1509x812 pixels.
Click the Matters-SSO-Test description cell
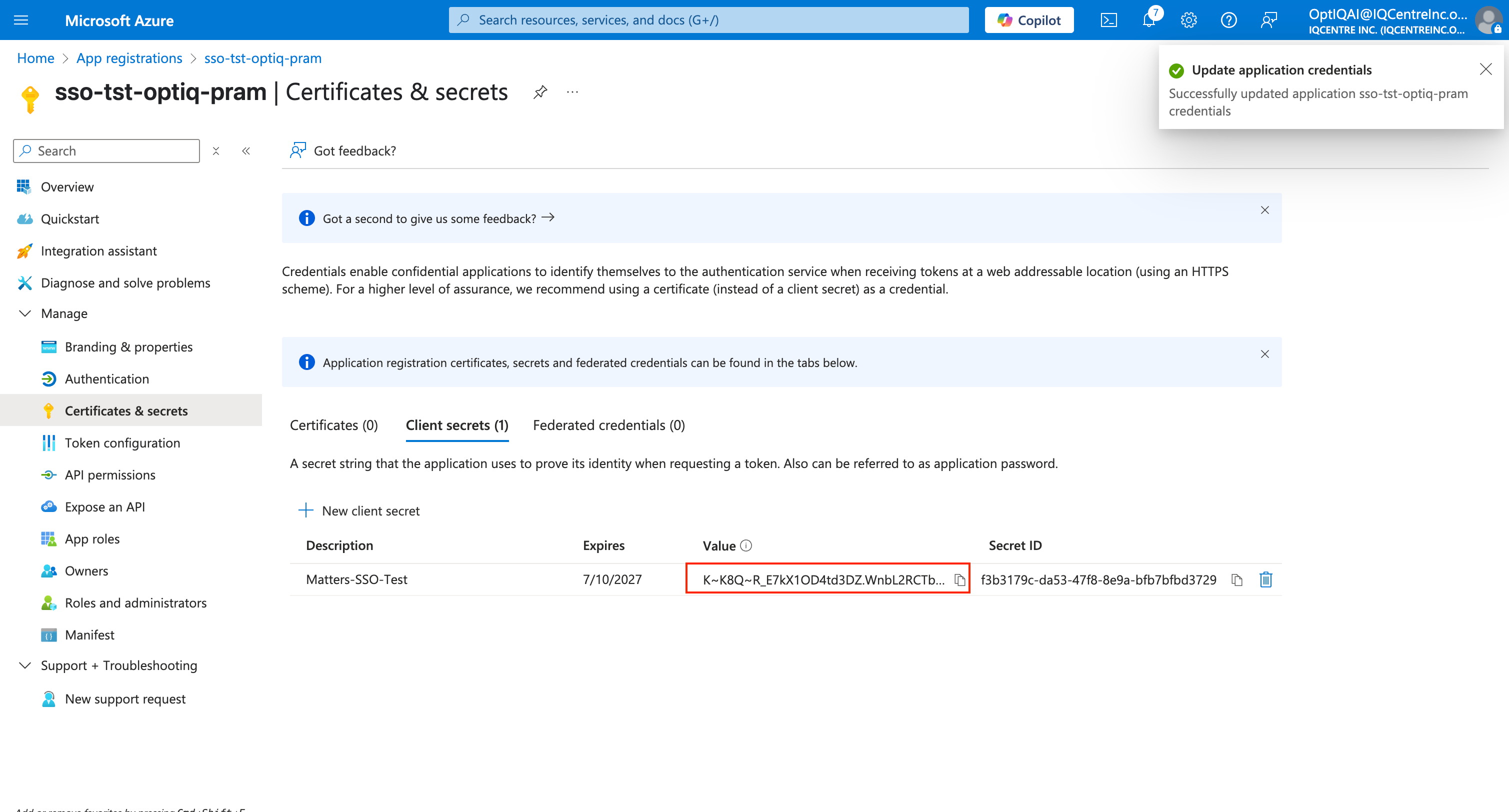[x=356, y=579]
